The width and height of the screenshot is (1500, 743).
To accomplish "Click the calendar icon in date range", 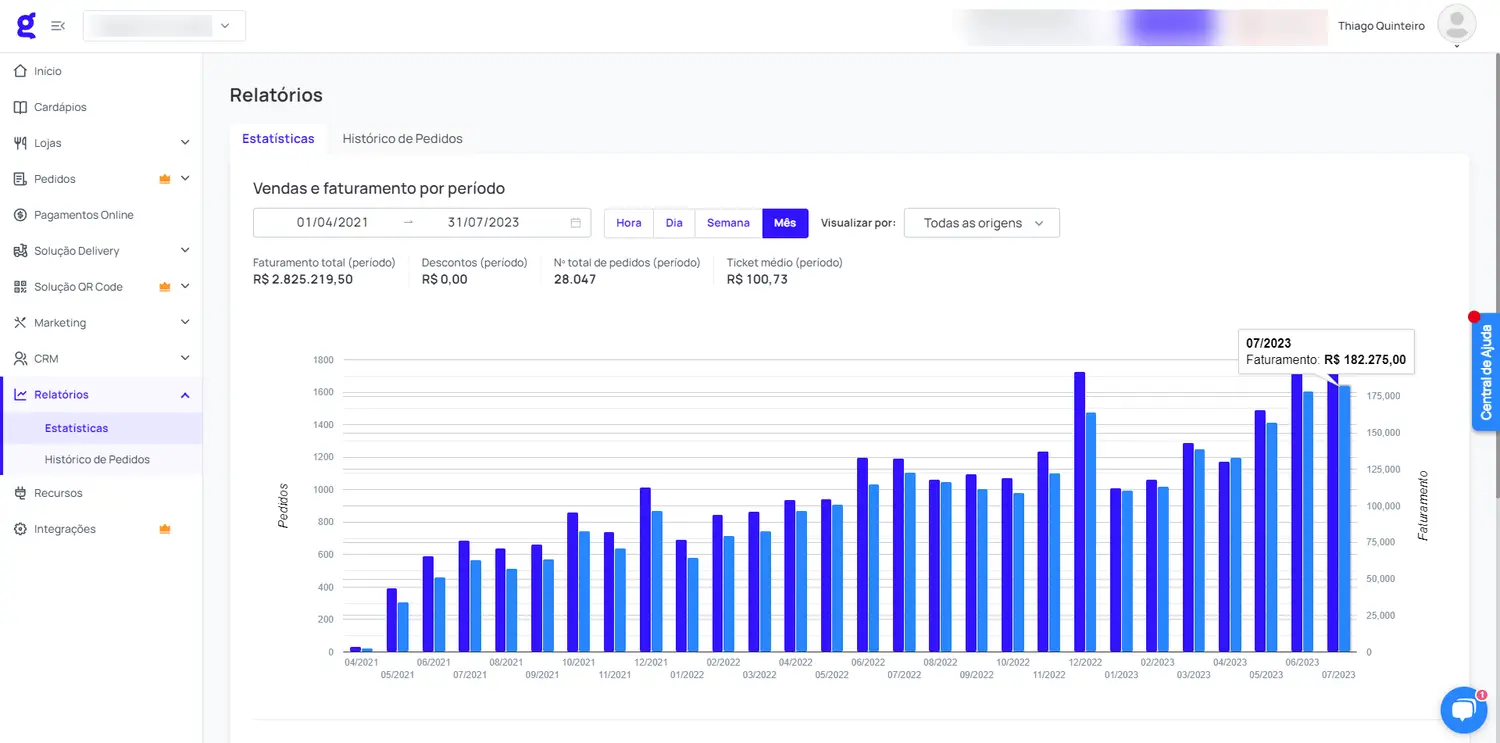I will (x=575, y=223).
